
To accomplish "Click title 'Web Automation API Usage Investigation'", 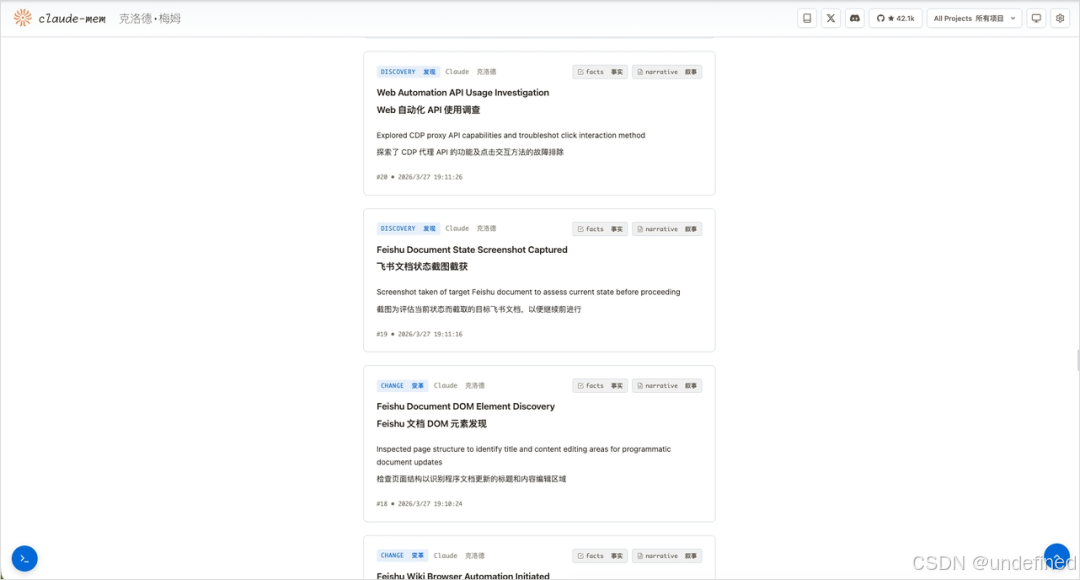I will (x=463, y=92).
